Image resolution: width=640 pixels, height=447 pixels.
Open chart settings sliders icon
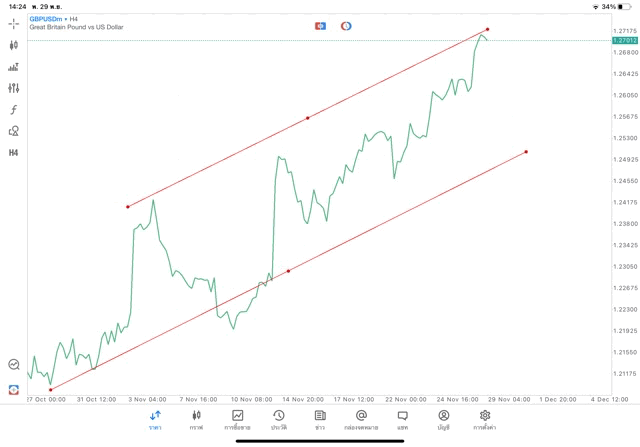[x=14, y=88]
